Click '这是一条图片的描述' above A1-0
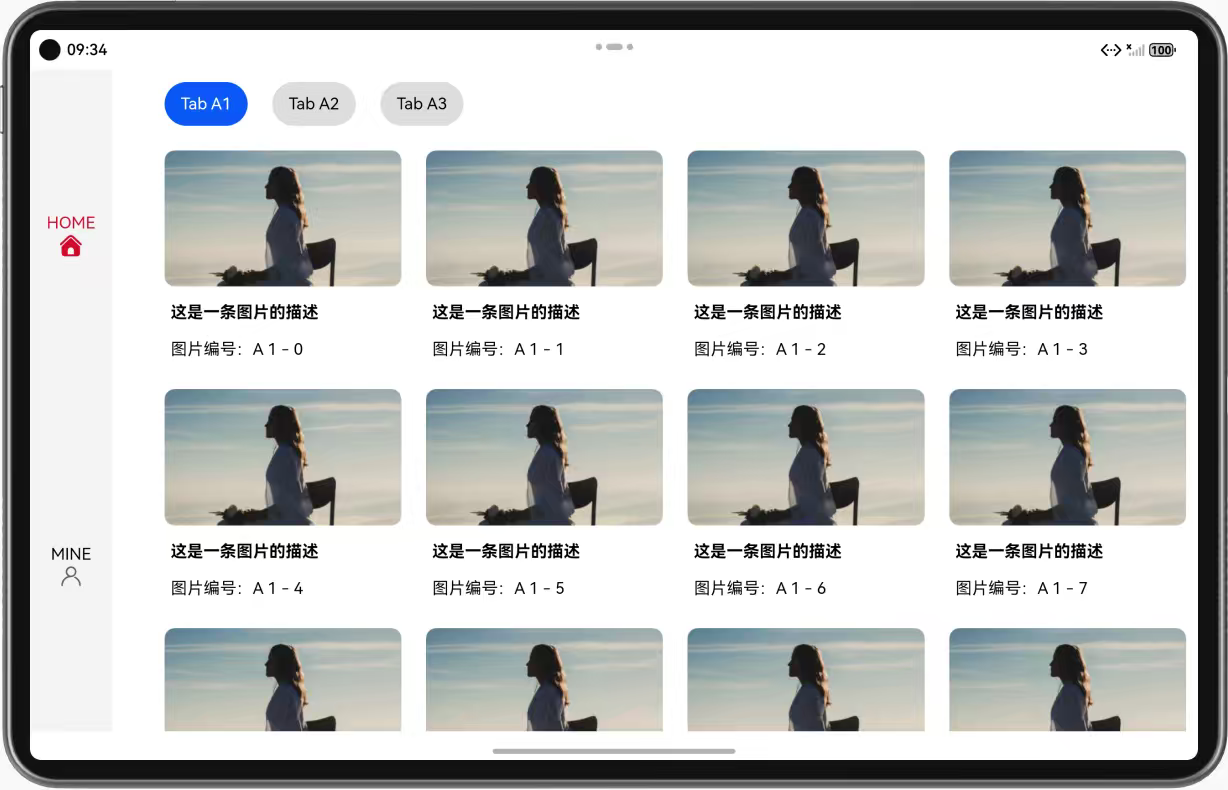The image size is (1228, 790). 245,312
